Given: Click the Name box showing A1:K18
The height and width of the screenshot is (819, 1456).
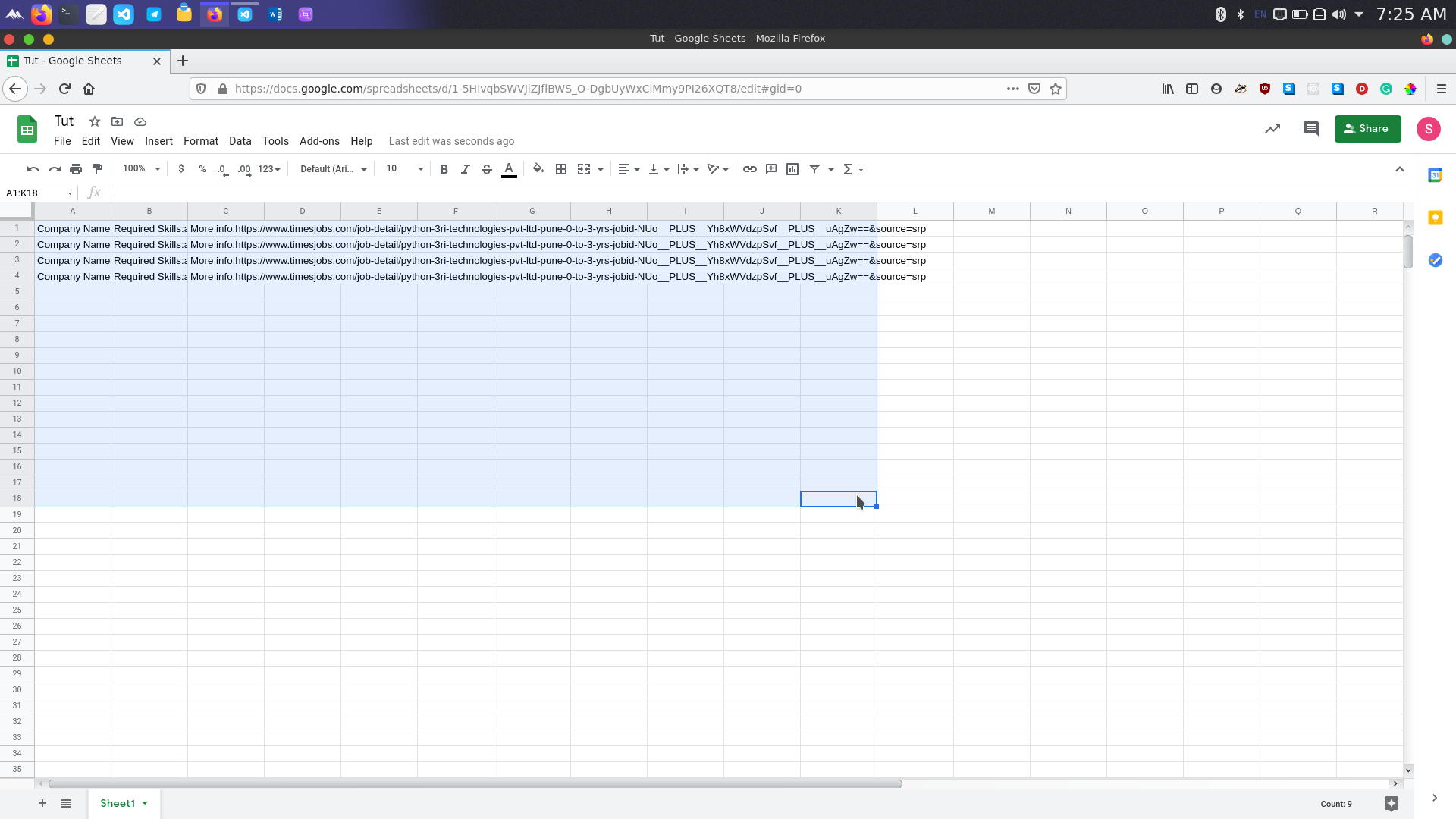Looking at the screenshot, I should [36, 193].
